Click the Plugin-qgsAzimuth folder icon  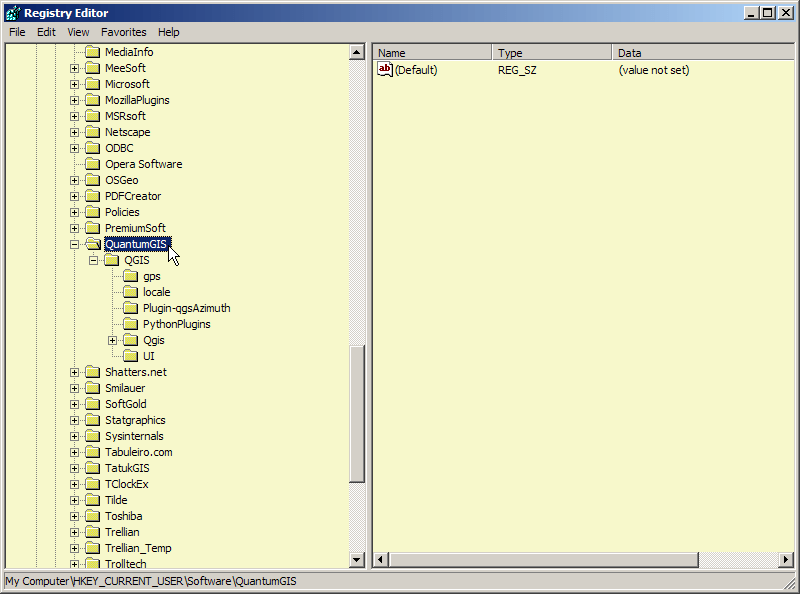tap(131, 308)
